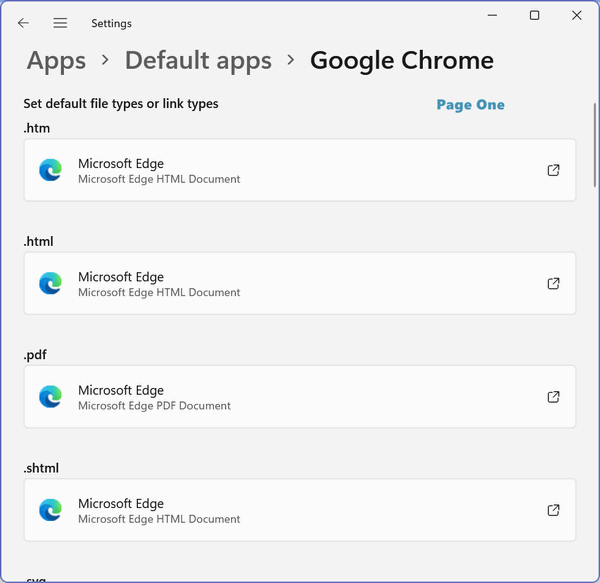600x583 pixels.
Task: Open external-link icon in .pdf row
Action: click(553, 397)
